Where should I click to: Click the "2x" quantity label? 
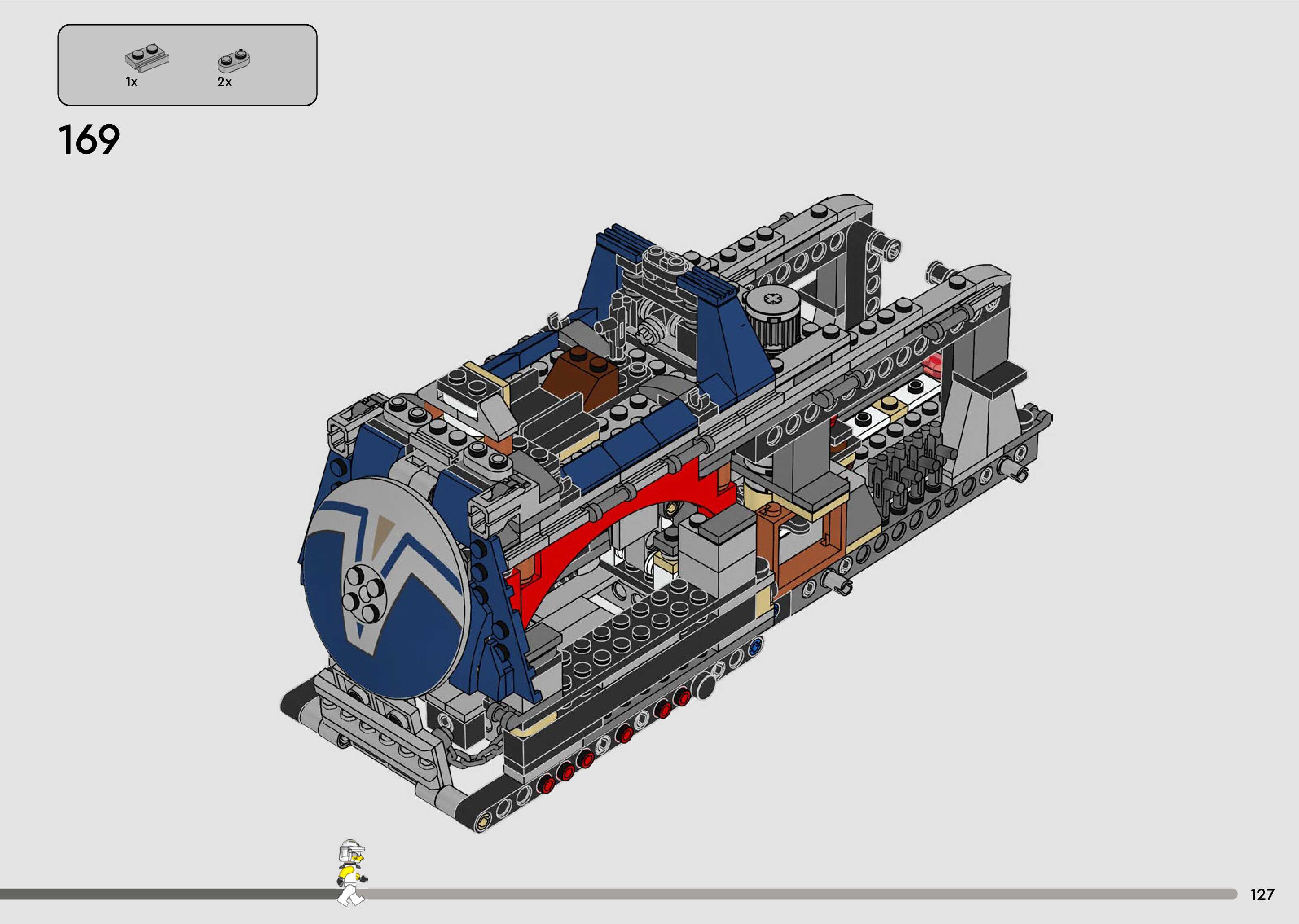click(x=225, y=82)
